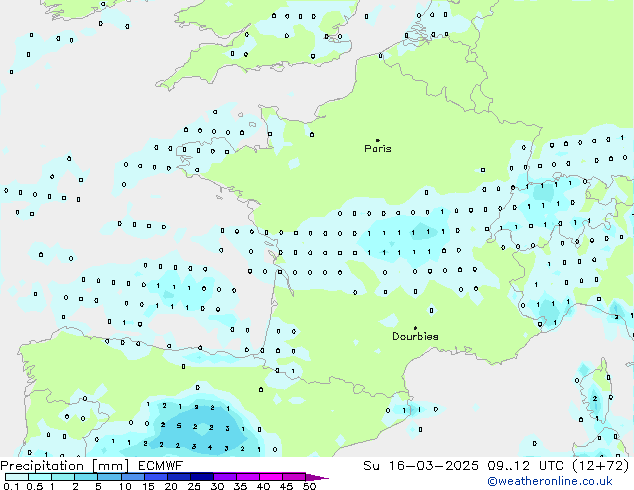This screenshot has width=634, height=490.
Task: Select the Paris location dot marker
Action: [378, 140]
